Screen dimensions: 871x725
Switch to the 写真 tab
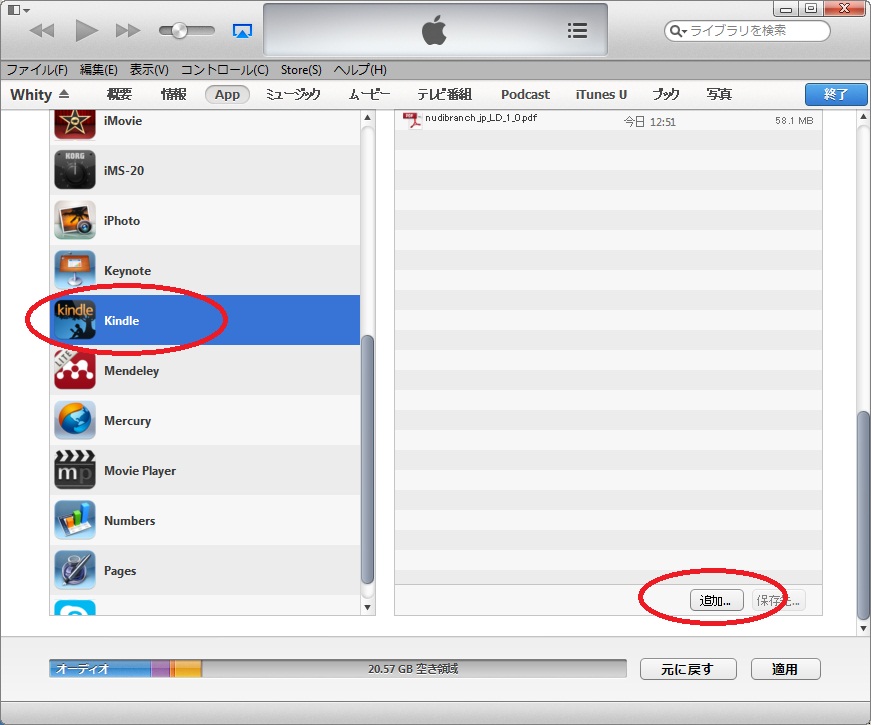(719, 94)
